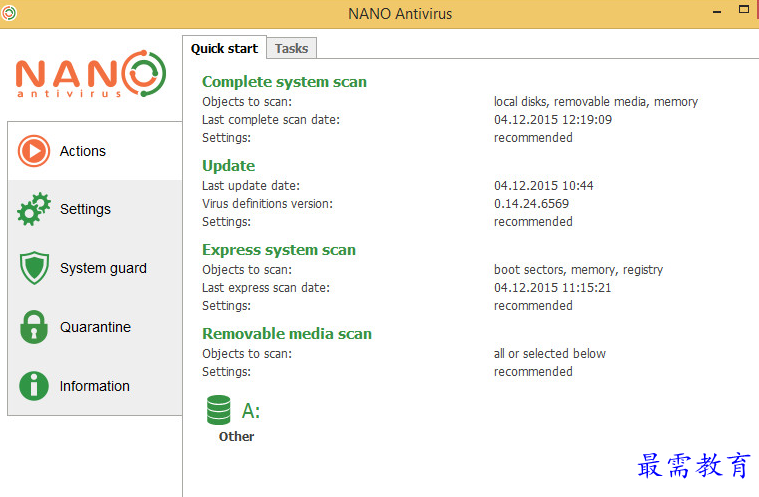This screenshot has width=759, height=497.
Task: Click 'recommended' under Removable media scan
Action: [x=533, y=371]
